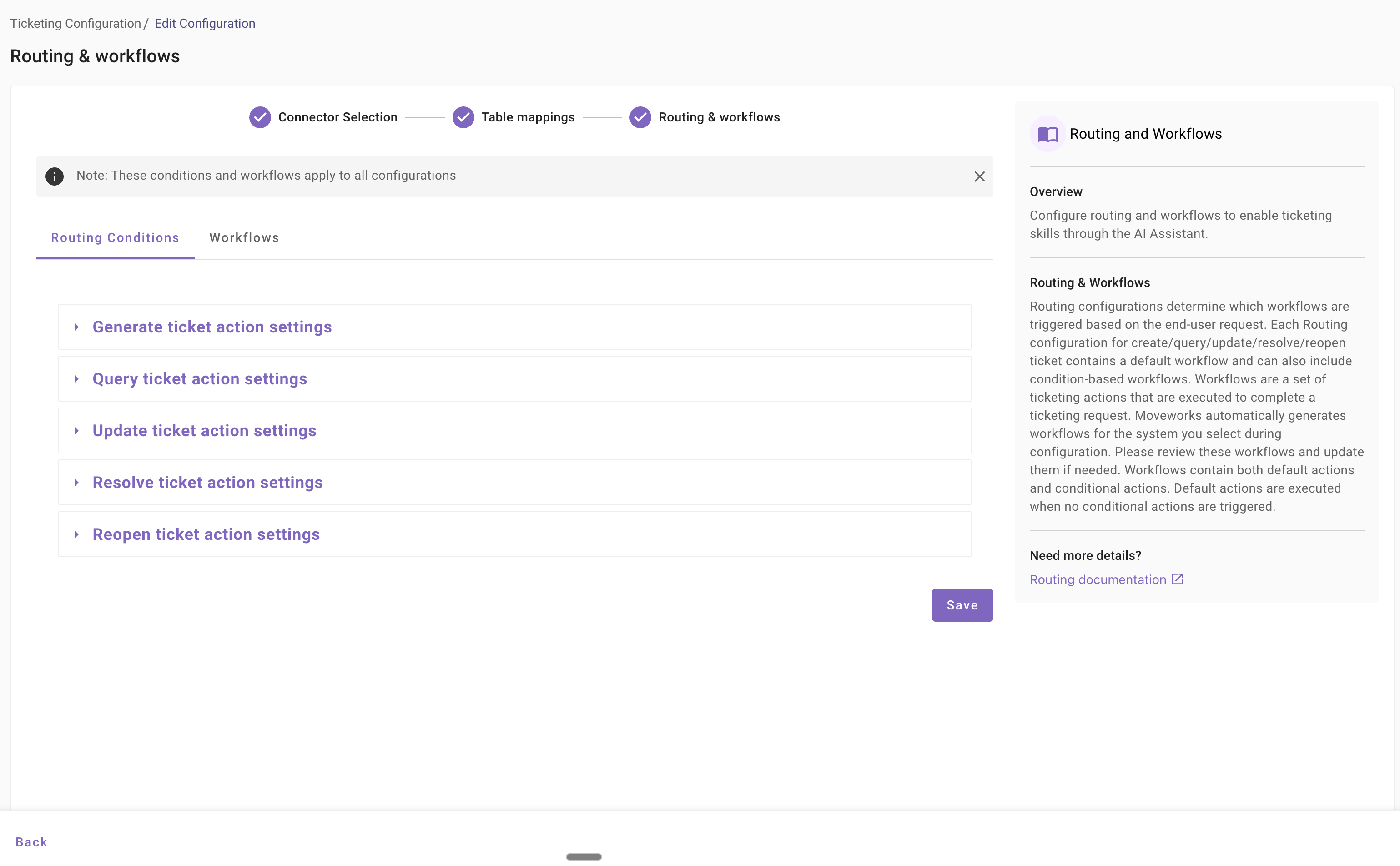The width and height of the screenshot is (1400, 866).
Task: Click the Table mappings checkmark step icon
Action: (463, 117)
